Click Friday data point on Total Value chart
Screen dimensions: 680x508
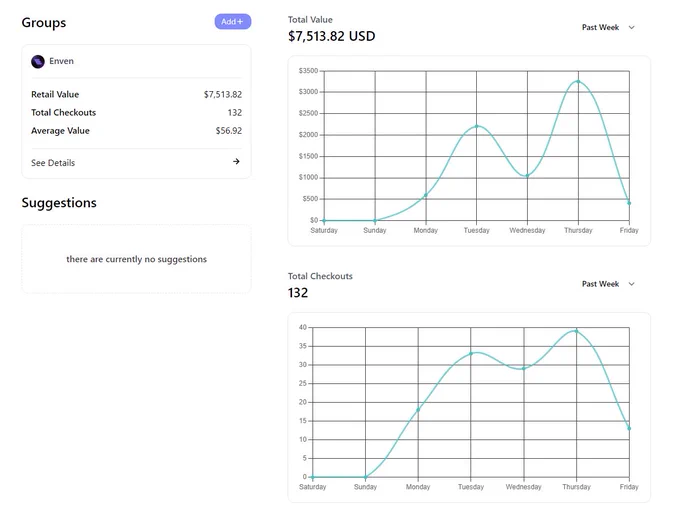(629, 203)
